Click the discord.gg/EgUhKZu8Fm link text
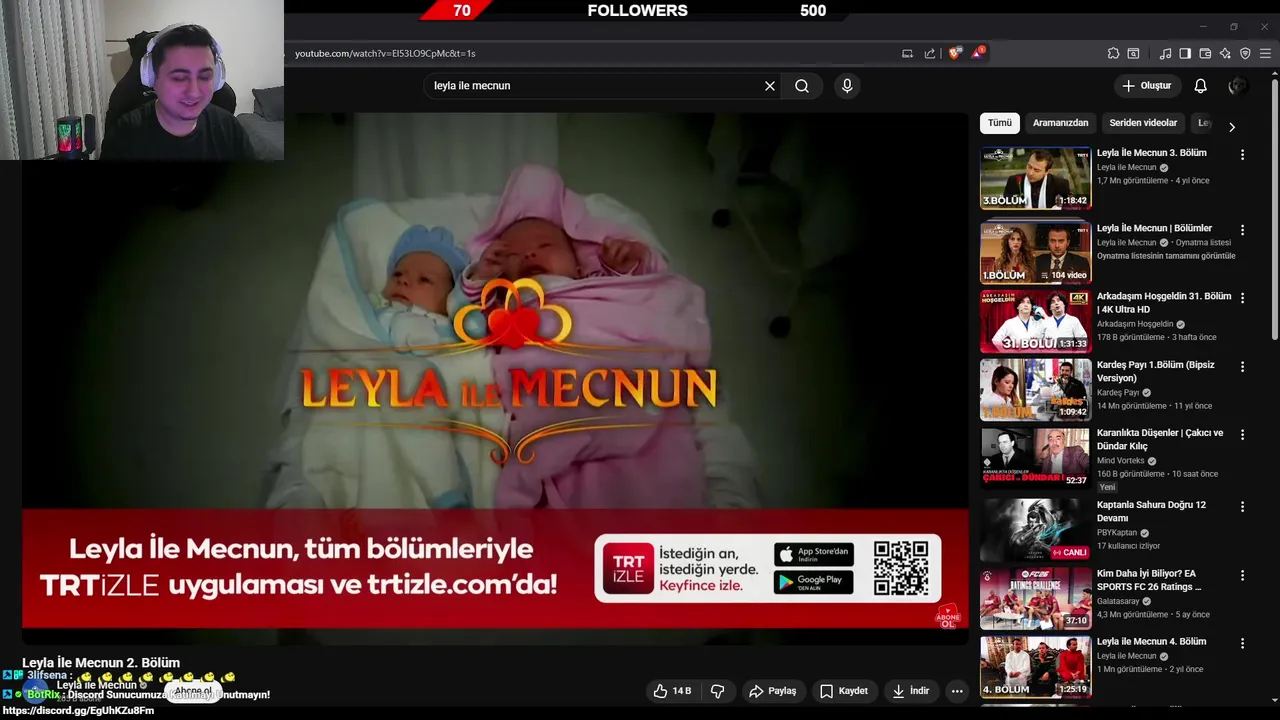This screenshot has width=1280, height=720. pos(78,711)
